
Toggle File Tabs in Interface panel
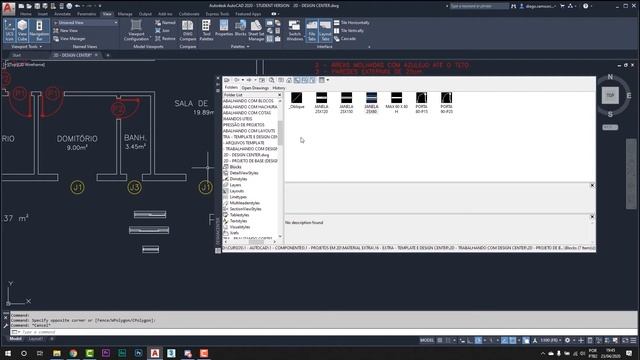coord(312,30)
